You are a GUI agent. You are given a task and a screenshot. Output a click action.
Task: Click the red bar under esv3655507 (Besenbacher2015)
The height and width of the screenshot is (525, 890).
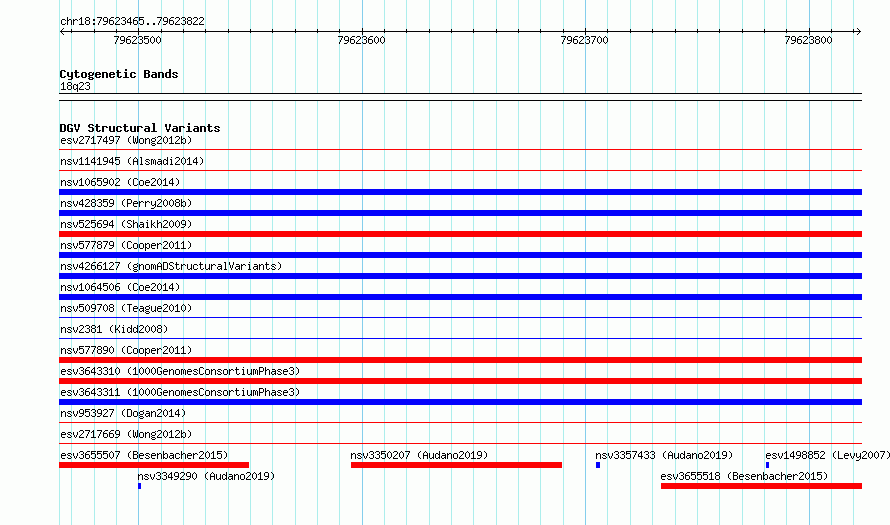click(x=154, y=465)
